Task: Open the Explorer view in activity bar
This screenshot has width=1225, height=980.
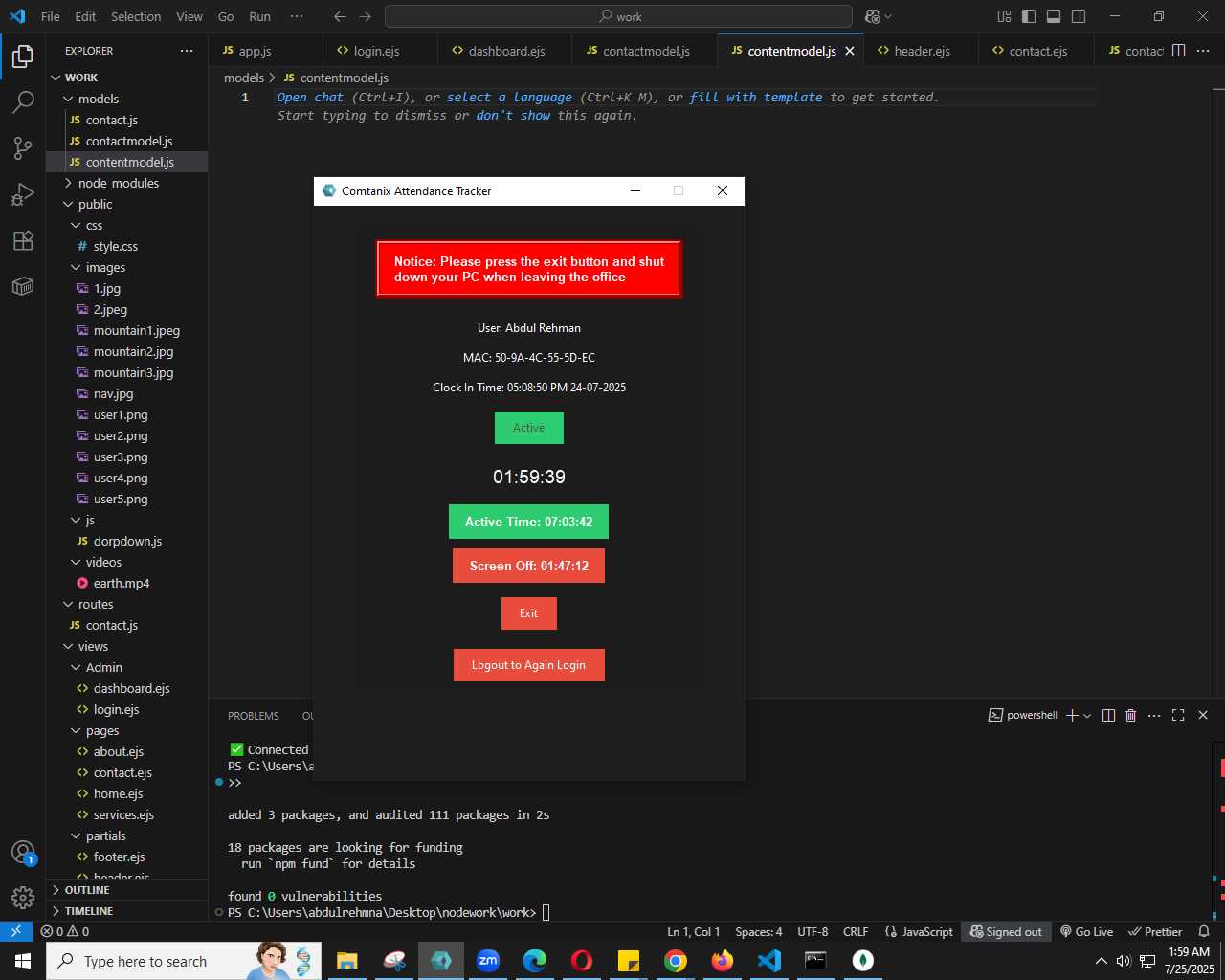Action: (23, 56)
